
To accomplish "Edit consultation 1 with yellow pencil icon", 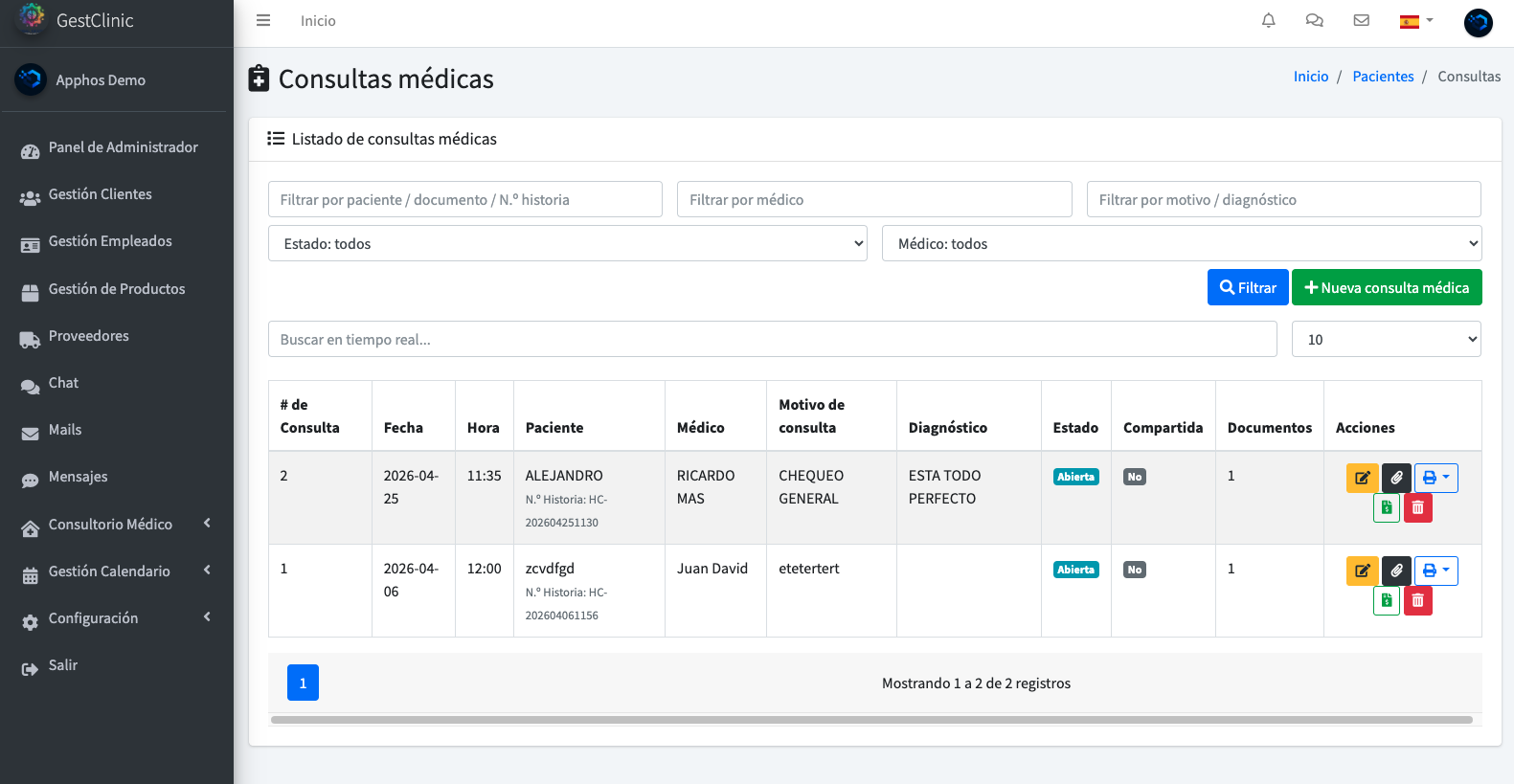I will [x=1363, y=571].
